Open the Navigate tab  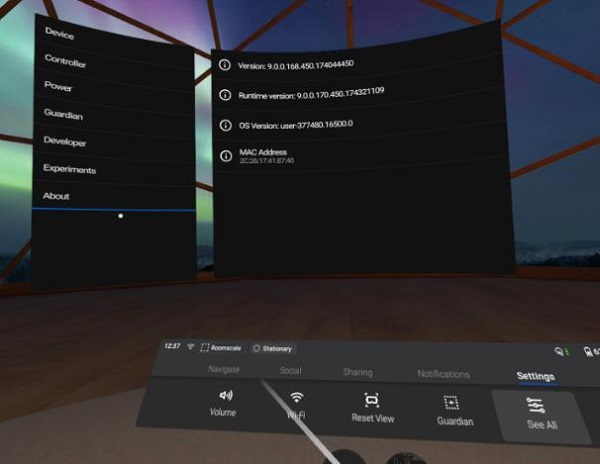[223, 370]
